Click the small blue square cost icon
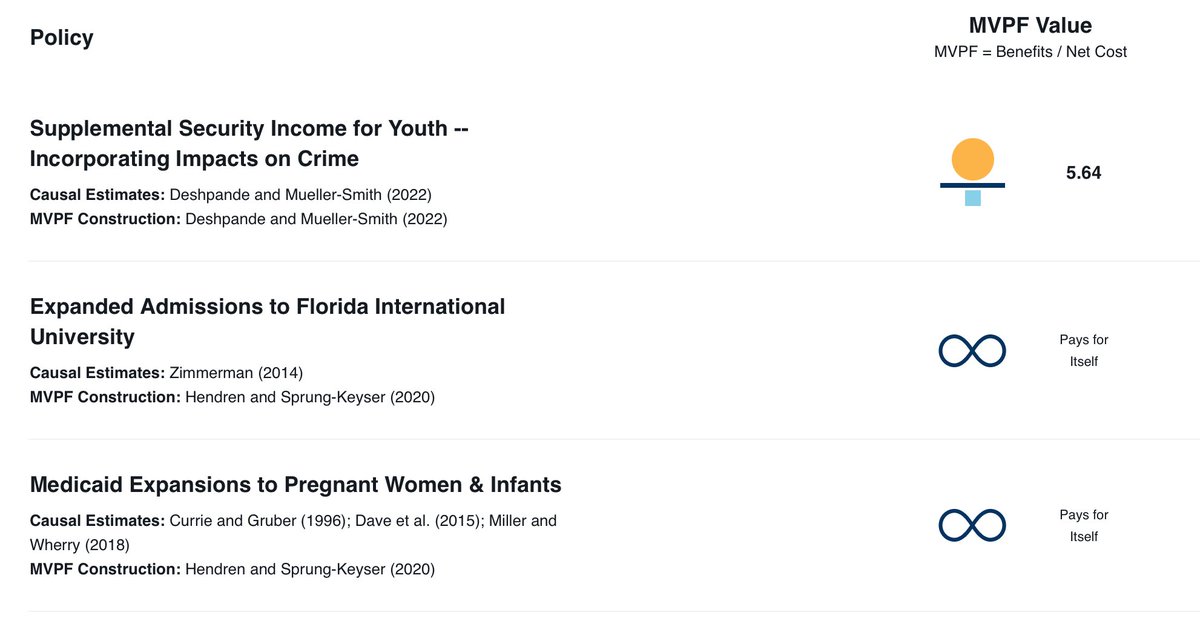The width and height of the screenshot is (1200, 618). point(972,198)
